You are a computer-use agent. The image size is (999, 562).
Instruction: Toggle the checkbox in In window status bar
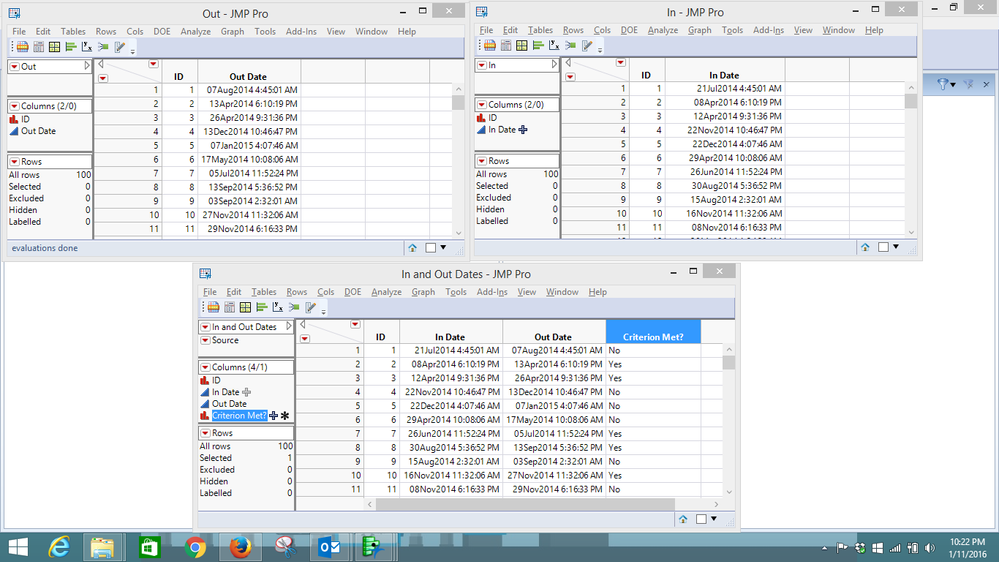883,247
